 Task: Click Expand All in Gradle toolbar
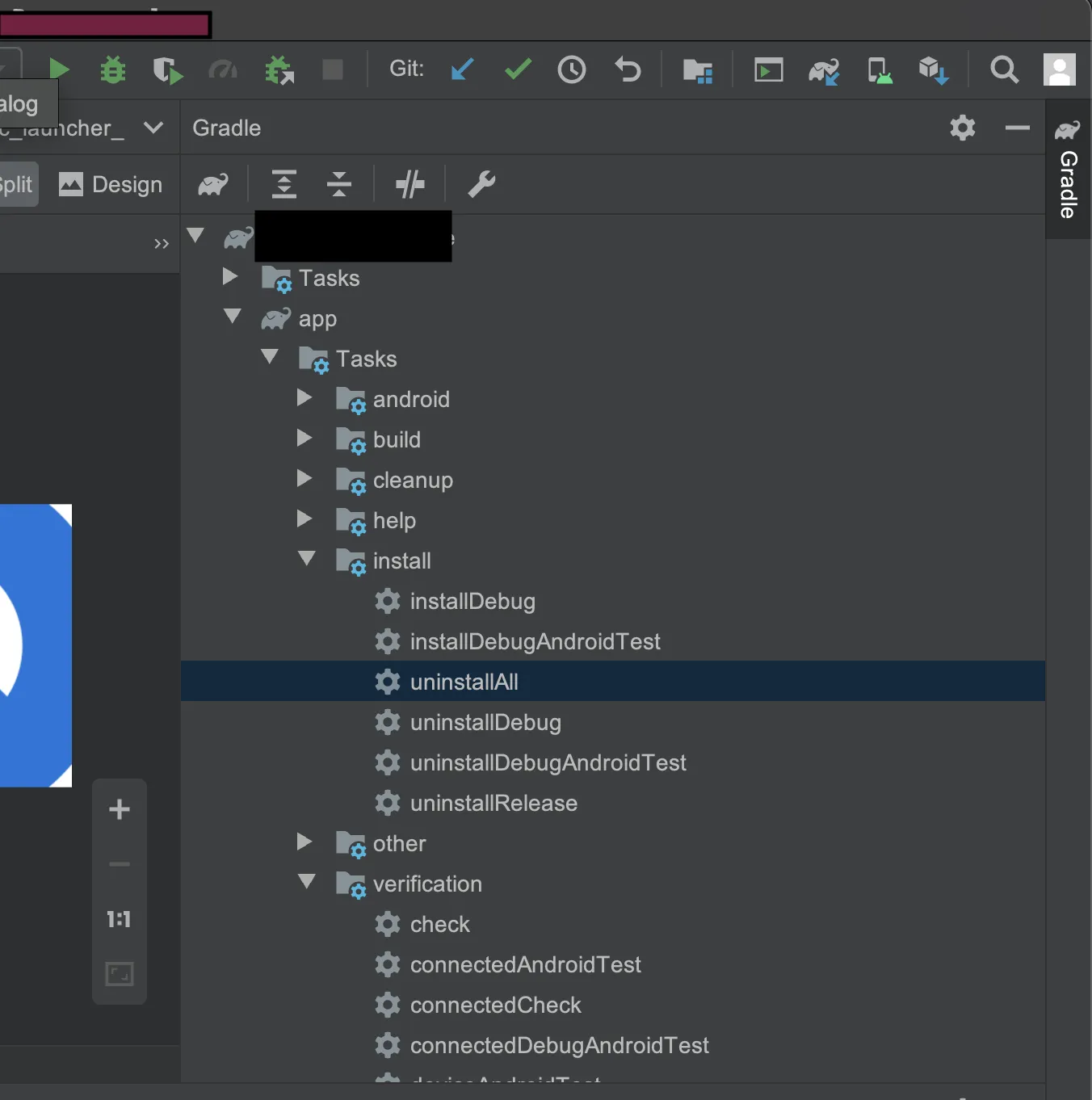[284, 185]
